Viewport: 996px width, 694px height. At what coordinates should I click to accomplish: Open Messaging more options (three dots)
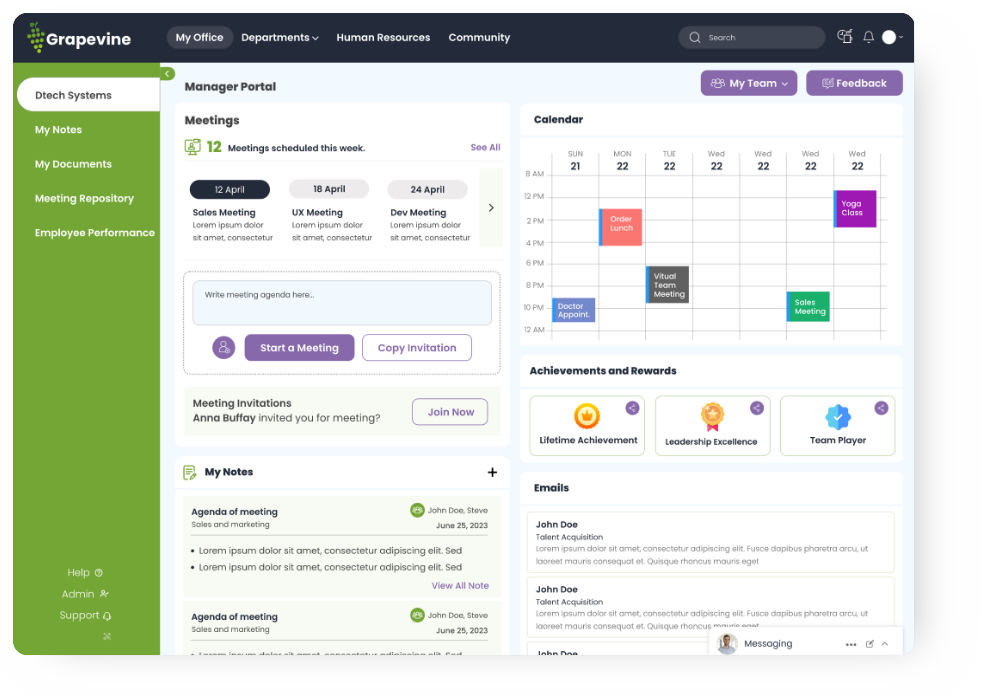851,645
